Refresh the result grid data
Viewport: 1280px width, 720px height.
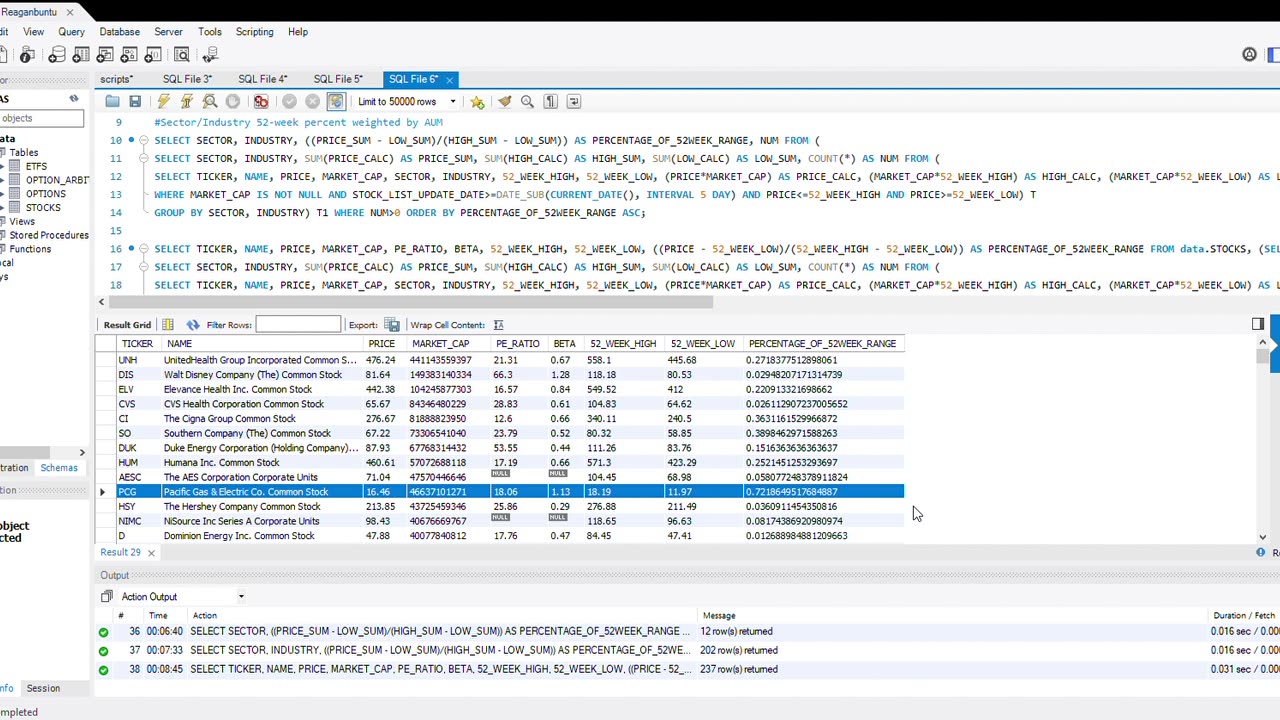[192, 325]
